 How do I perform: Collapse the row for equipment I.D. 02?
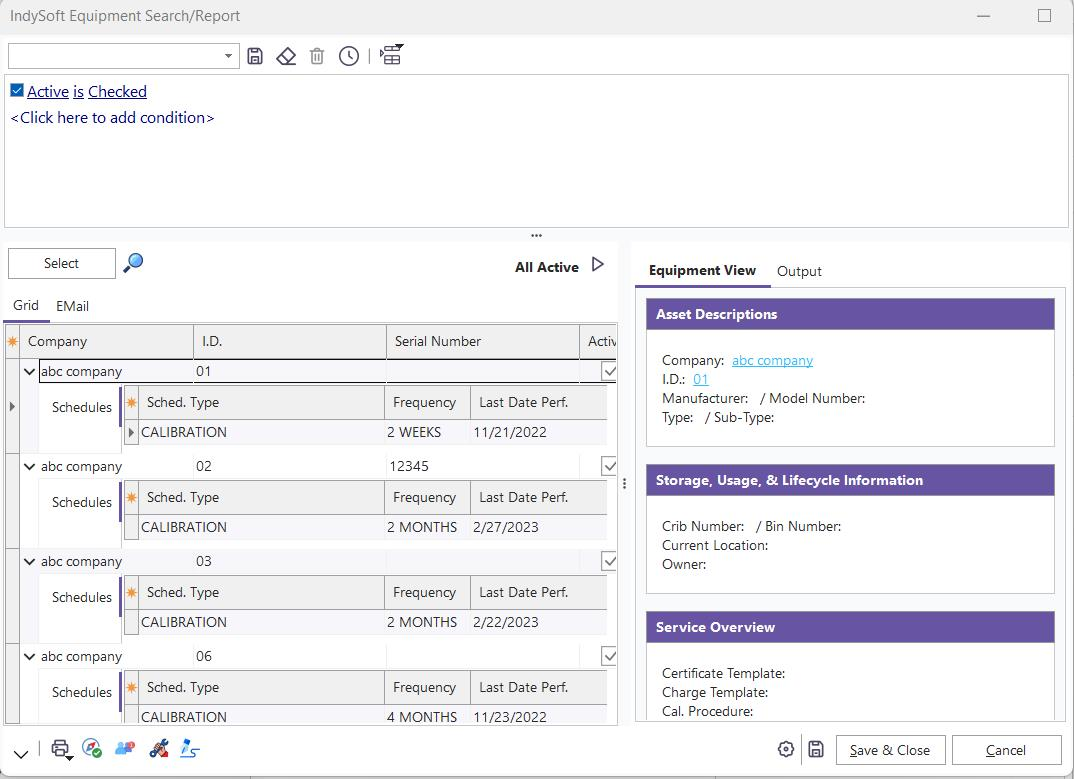pyautogui.click(x=29, y=467)
